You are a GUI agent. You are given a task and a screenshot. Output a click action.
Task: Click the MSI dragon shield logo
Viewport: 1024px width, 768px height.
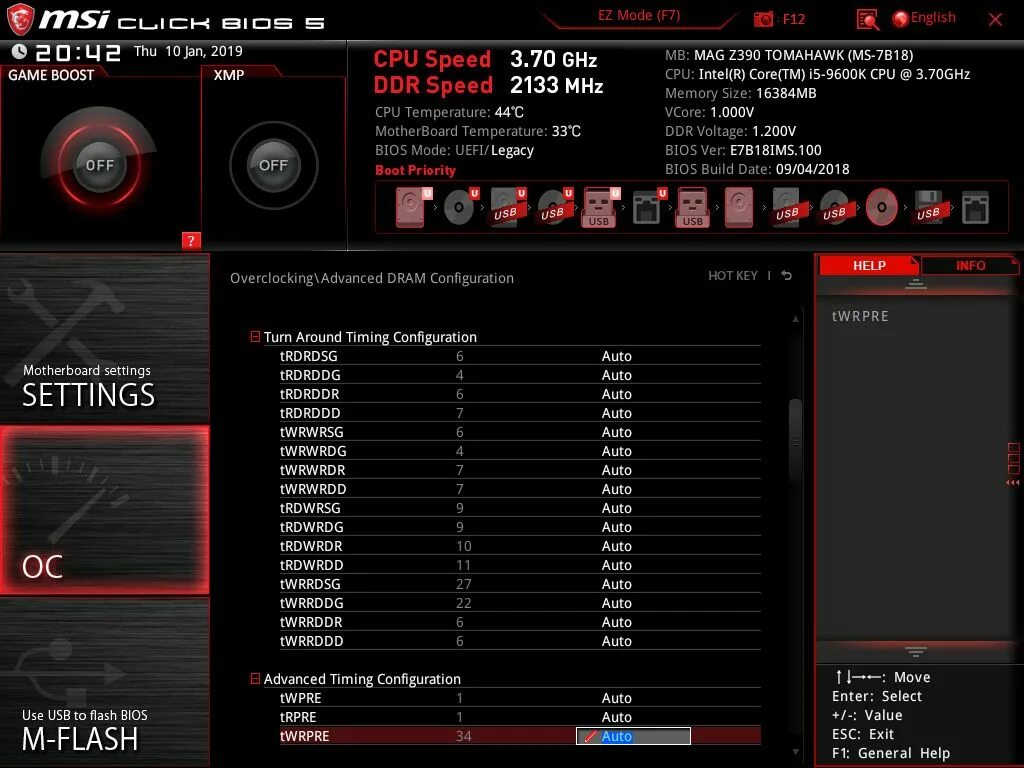click(20, 19)
